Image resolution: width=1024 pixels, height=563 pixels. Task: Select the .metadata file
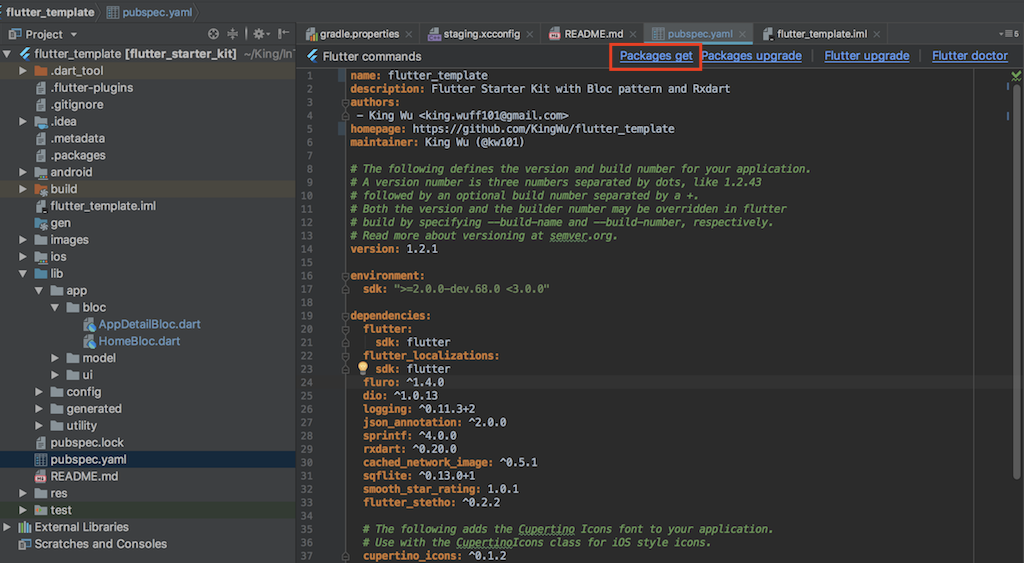[x=77, y=138]
